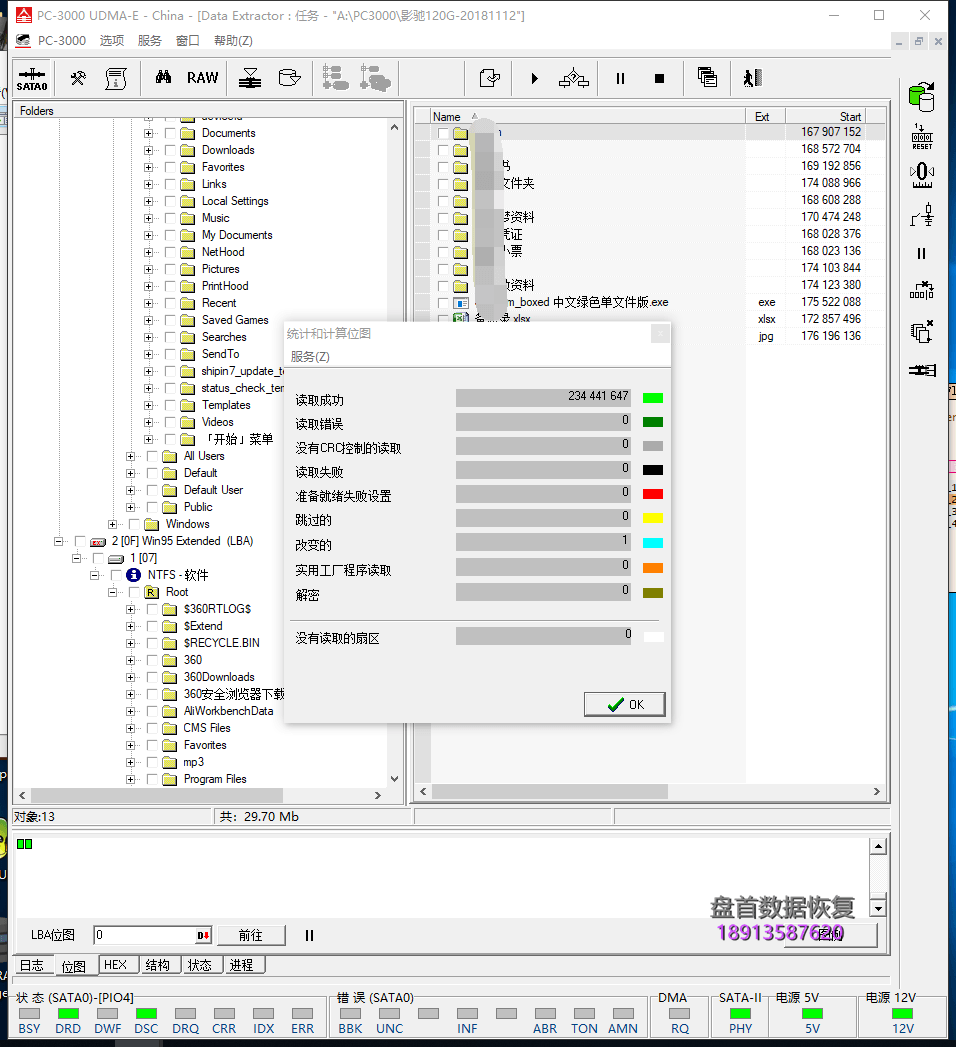Collapse the Root folder node
Screen dimensions: 956x1047
pos(112,592)
